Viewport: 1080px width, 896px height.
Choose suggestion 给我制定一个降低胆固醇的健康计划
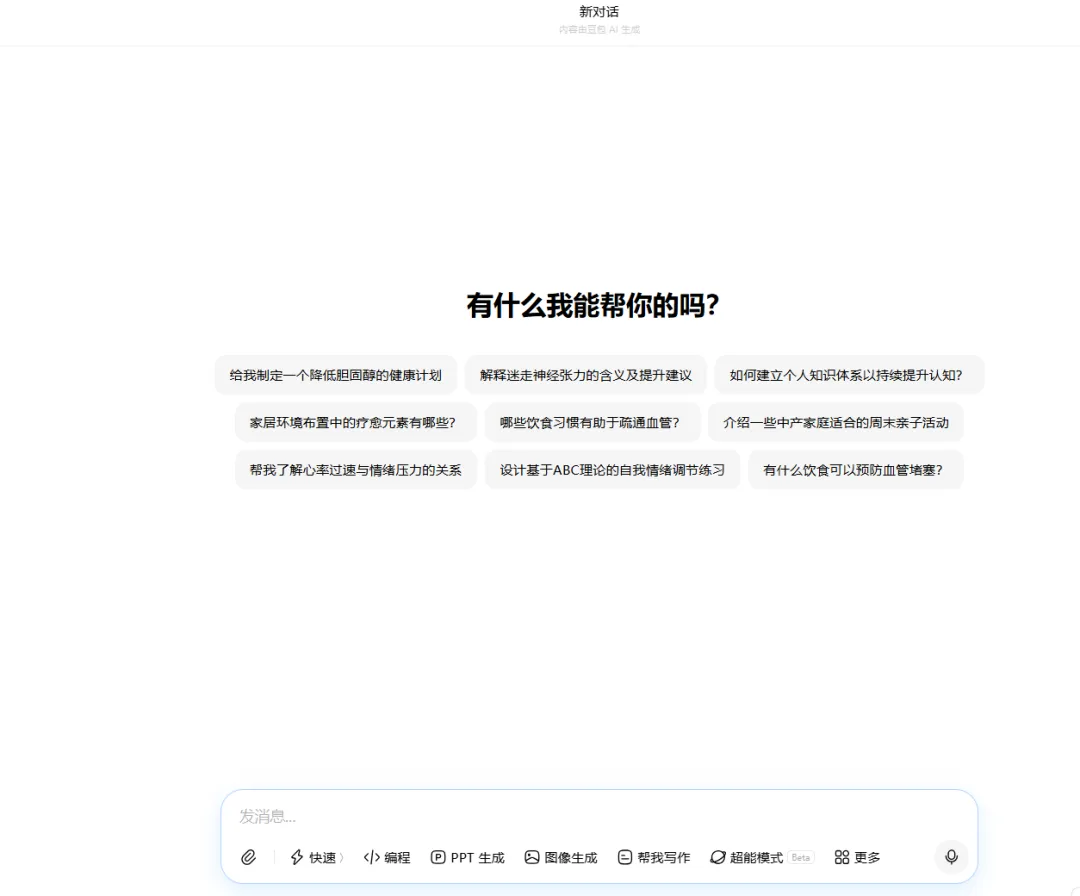pyautogui.click(x=335, y=375)
